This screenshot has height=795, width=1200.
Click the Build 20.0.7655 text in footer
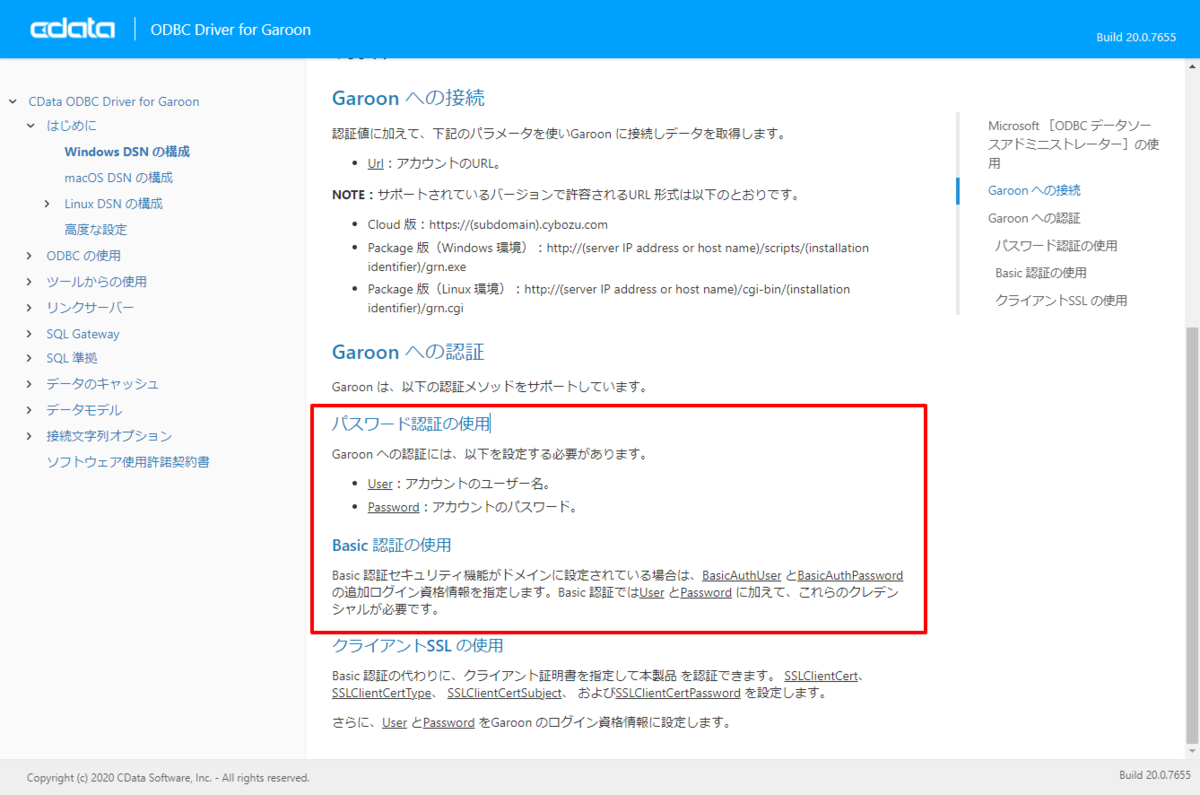coord(1155,776)
